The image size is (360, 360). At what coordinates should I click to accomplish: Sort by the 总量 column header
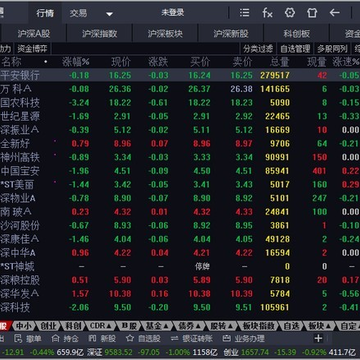pos(280,62)
